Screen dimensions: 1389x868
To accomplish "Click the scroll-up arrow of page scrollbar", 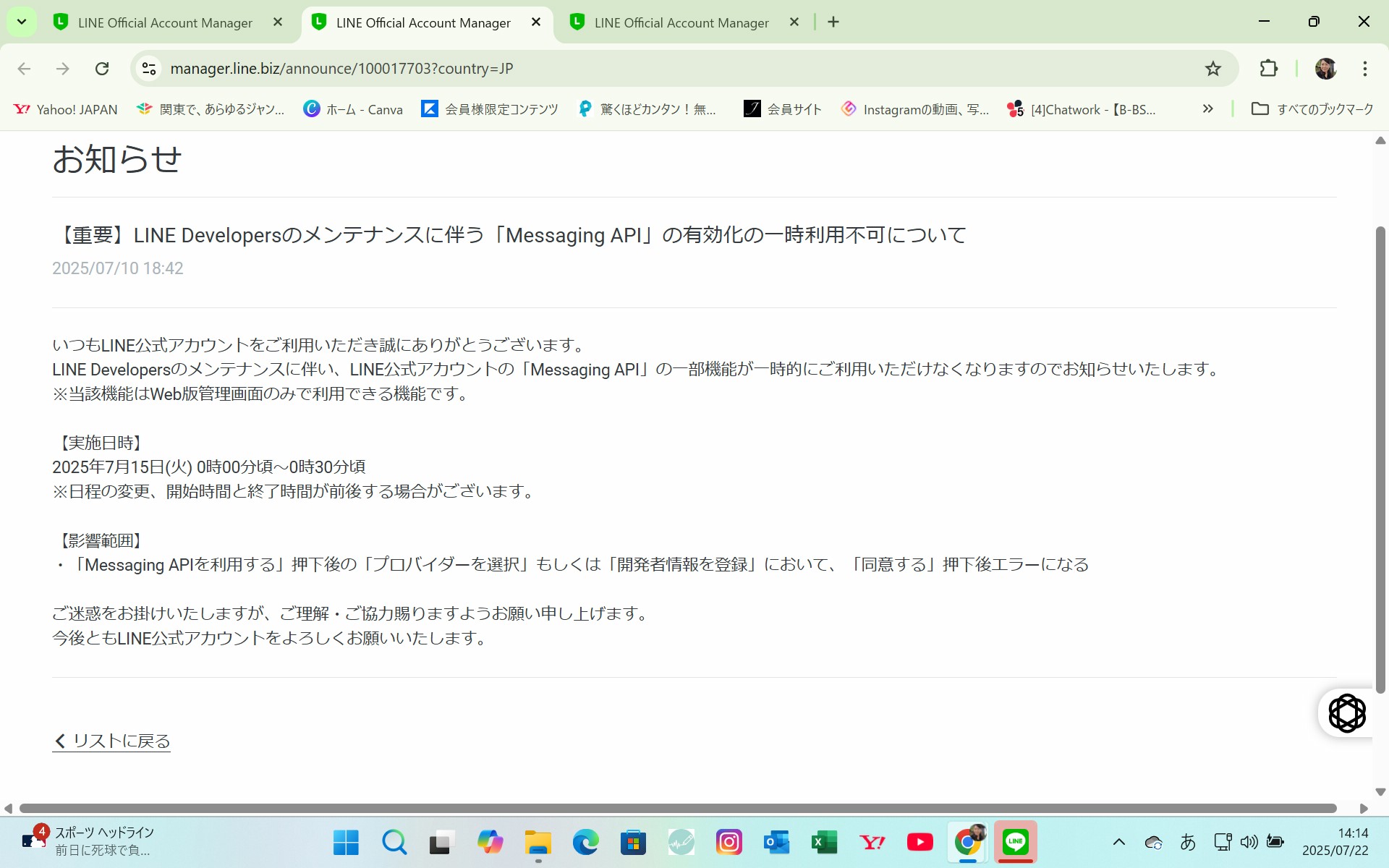I will [1380, 140].
